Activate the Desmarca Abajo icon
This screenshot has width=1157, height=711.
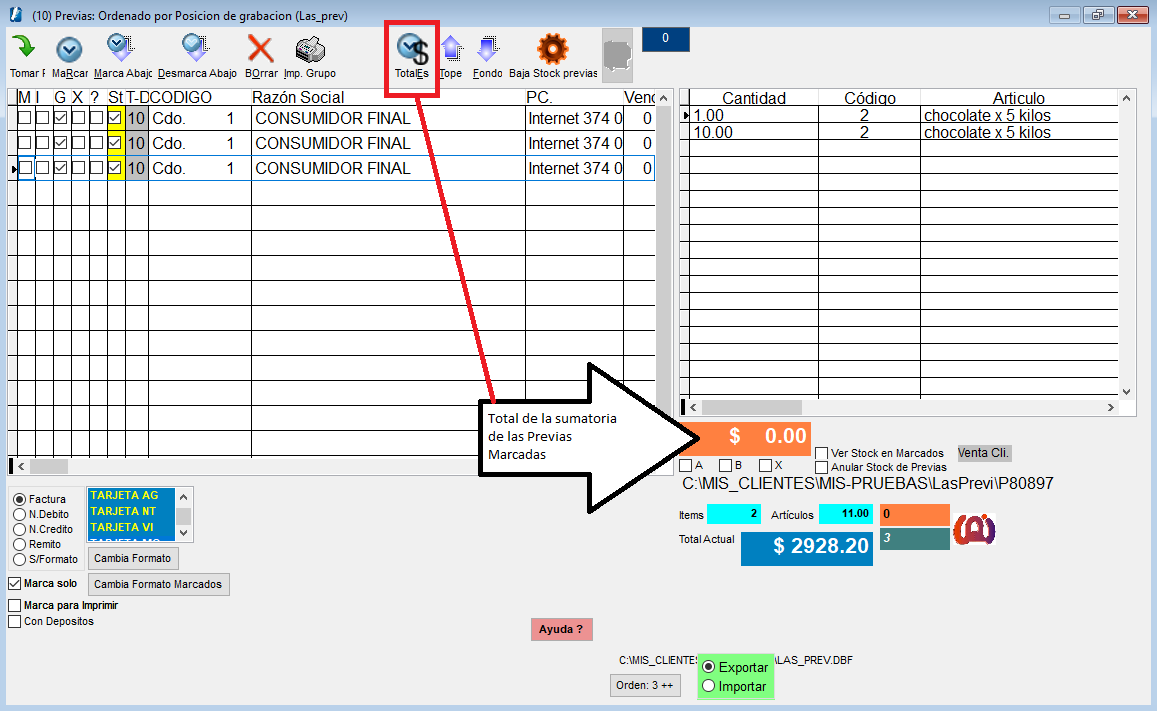pos(196,48)
